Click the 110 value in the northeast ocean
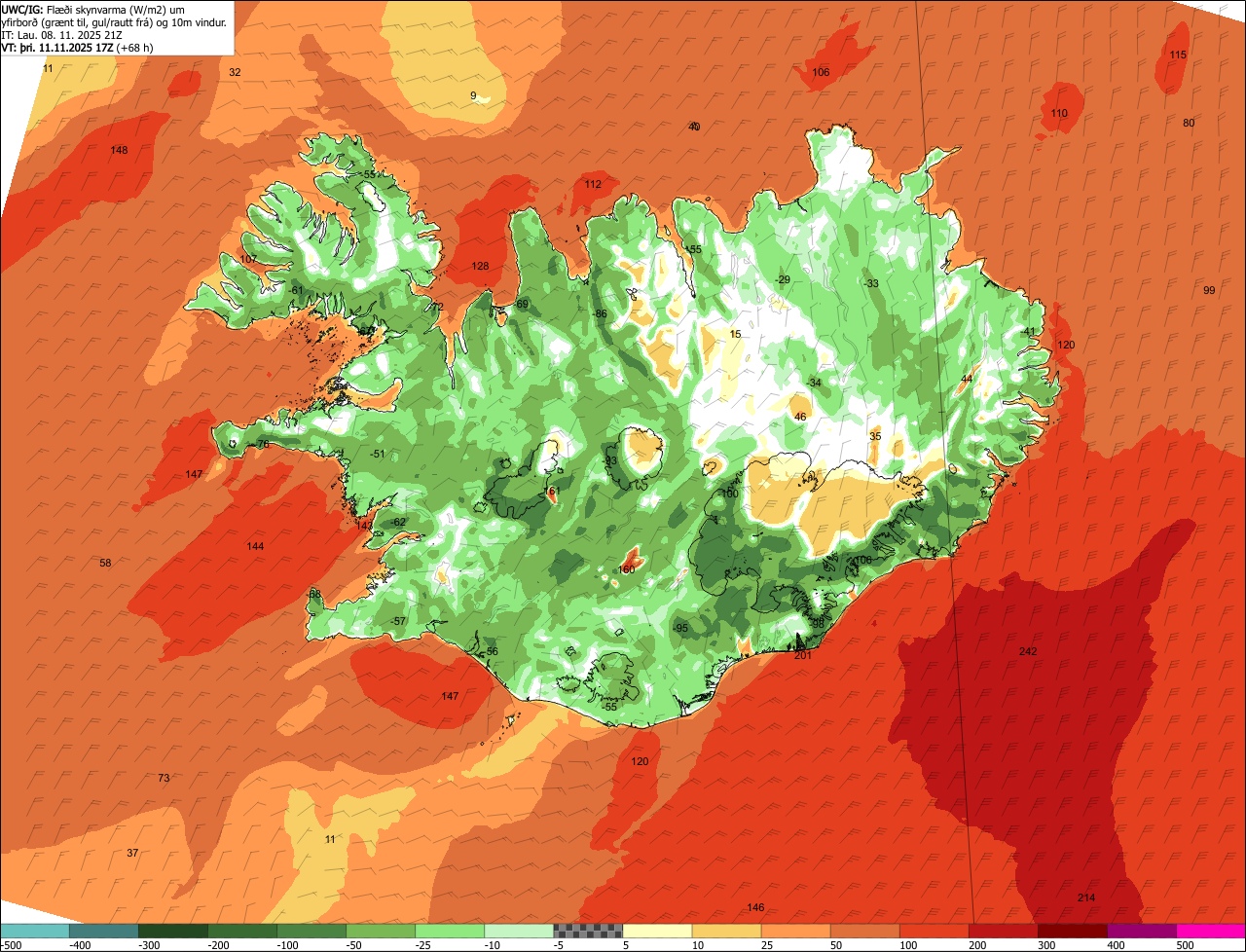The image size is (1246, 952). click(1059, 113)
